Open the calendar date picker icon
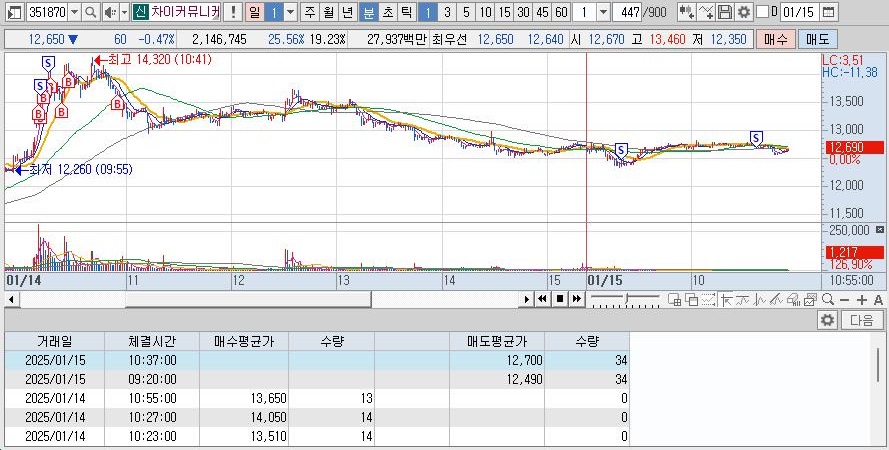Screen dimensions: 889x450 (x=828, y=12)
